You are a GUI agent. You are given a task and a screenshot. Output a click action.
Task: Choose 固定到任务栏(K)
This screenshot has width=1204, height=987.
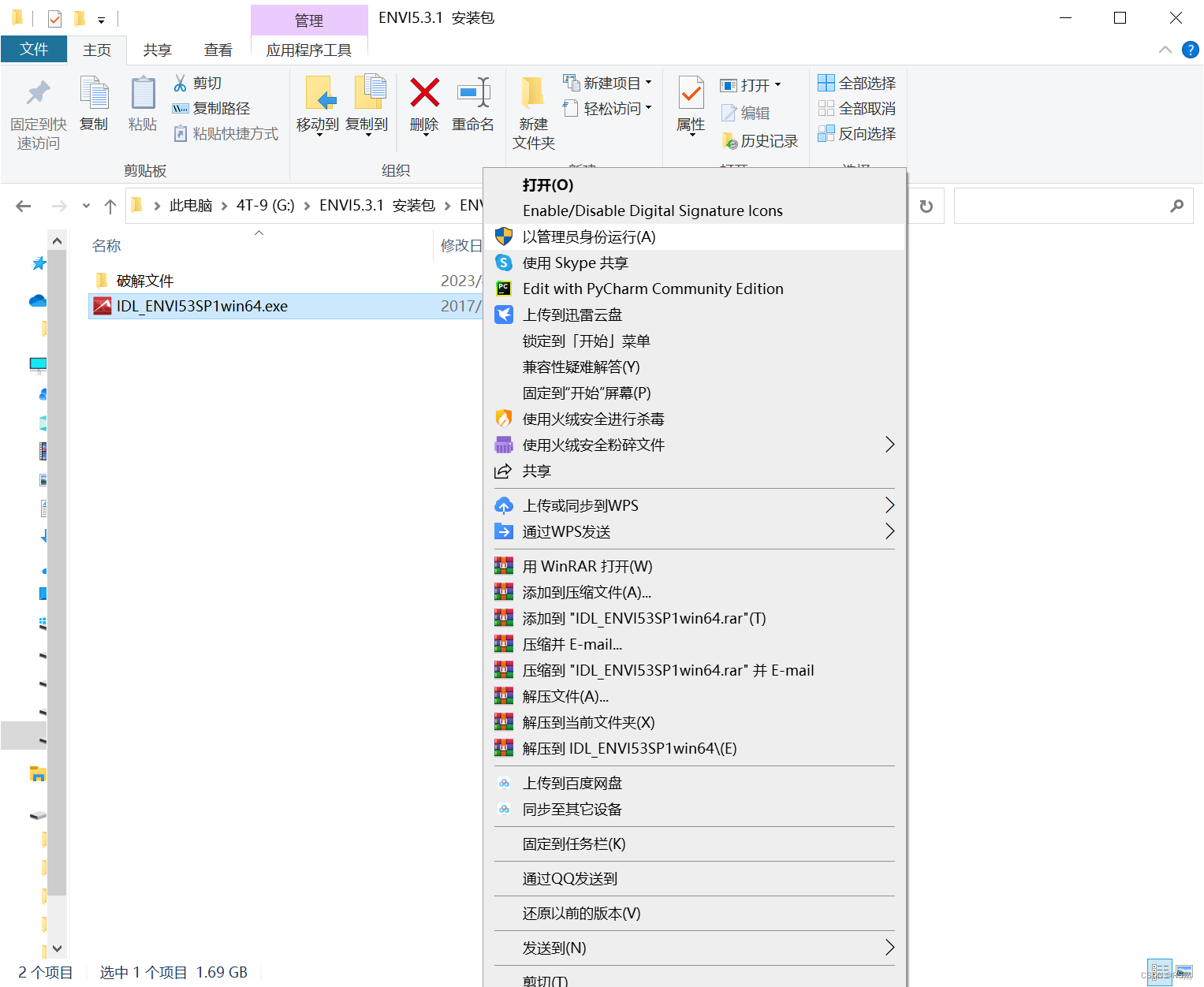tap(695, 844)
